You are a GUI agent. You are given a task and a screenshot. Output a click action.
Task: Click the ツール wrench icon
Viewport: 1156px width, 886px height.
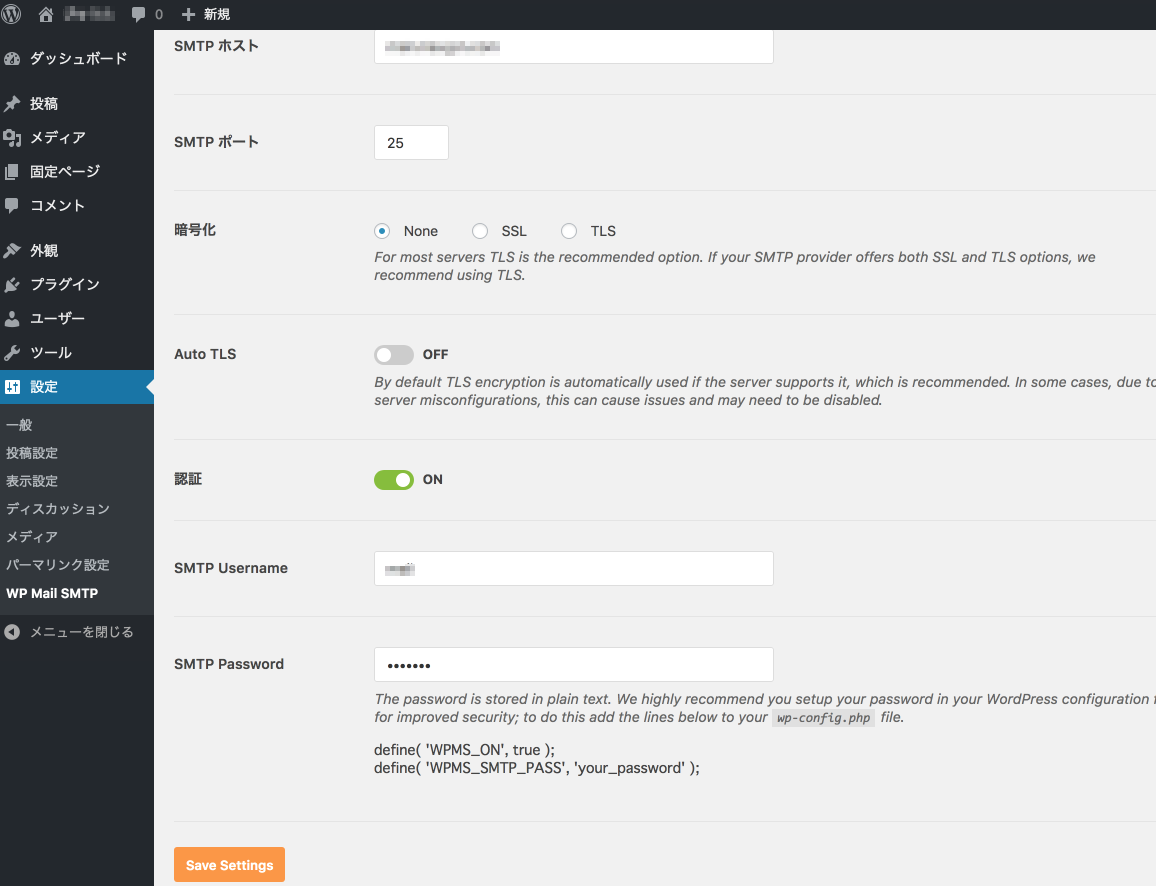(12, 352)
